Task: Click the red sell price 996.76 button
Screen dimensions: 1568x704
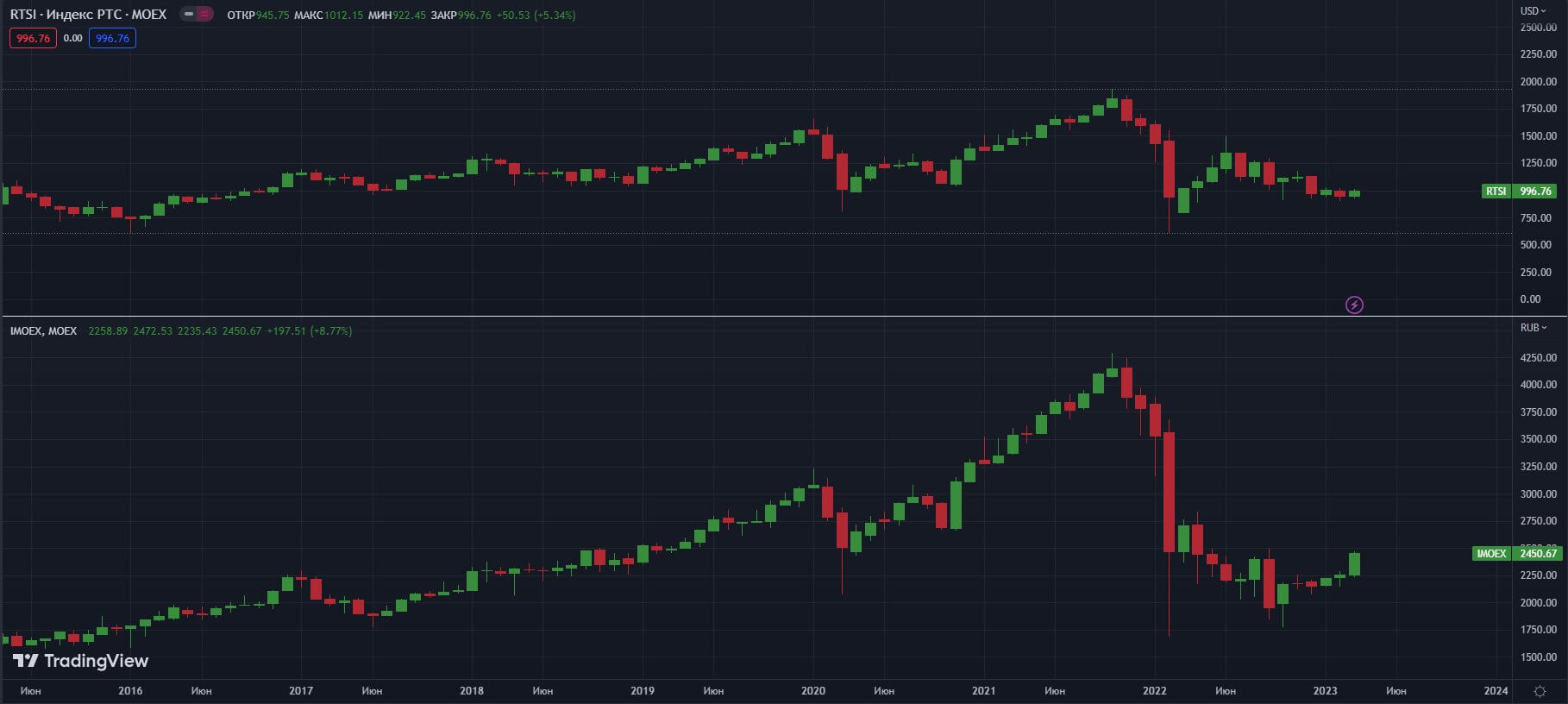Action: coord(33,38)
